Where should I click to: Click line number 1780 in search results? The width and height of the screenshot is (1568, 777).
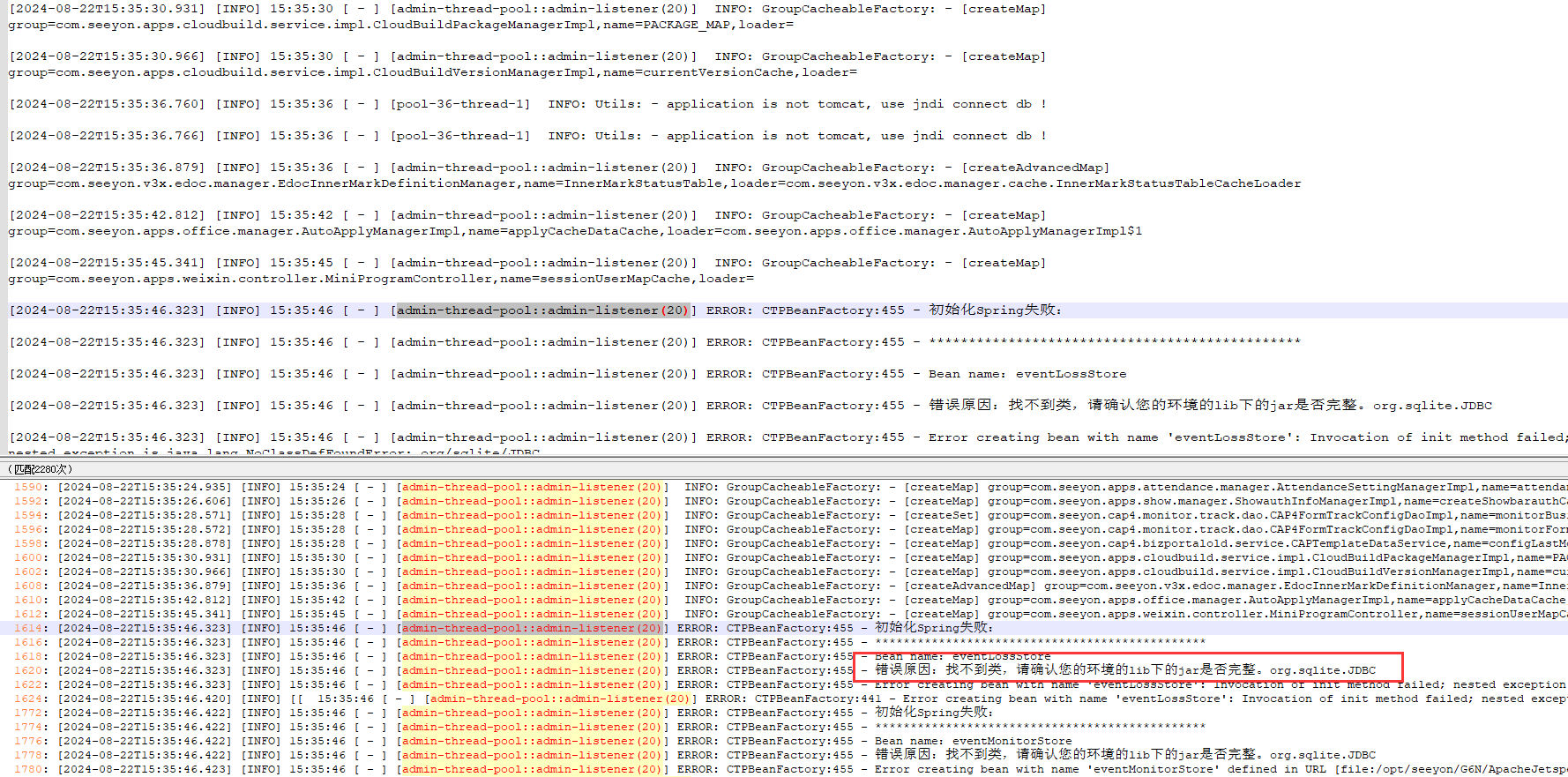29,769
